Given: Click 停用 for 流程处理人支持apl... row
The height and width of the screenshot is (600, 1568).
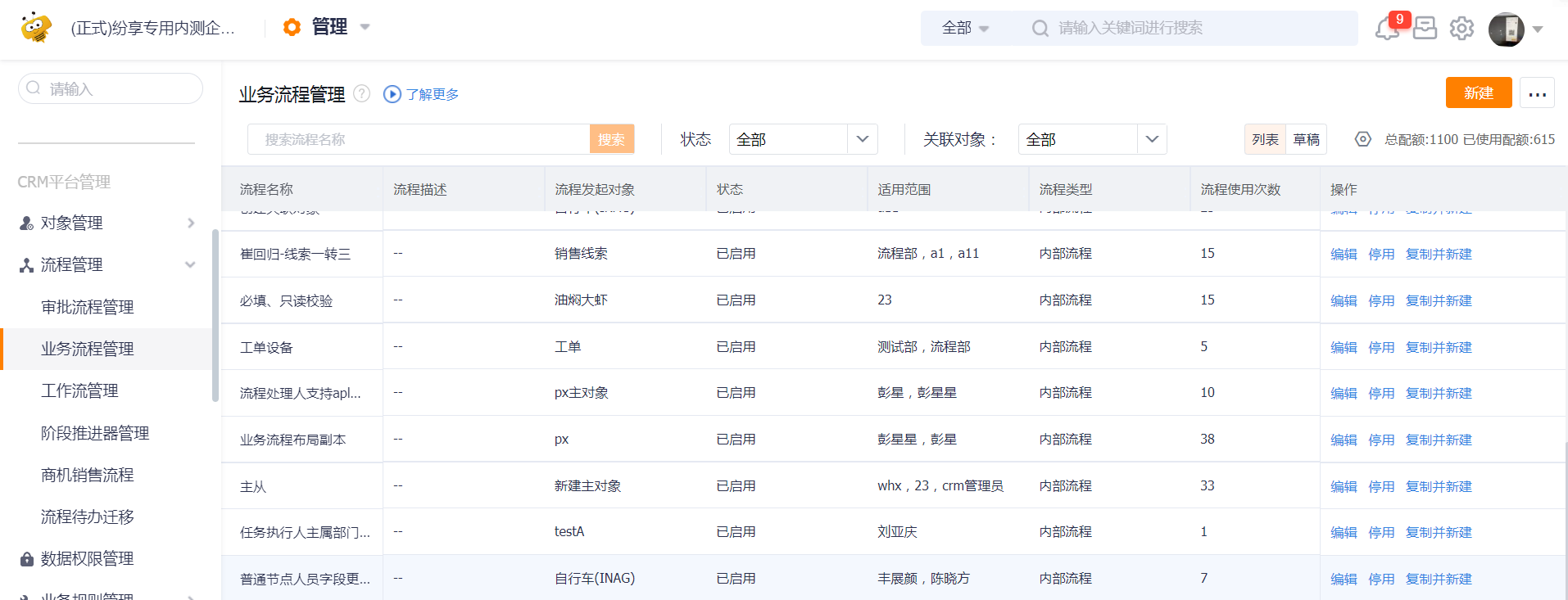Looking at the screenshot, I should pos(1381,393).
